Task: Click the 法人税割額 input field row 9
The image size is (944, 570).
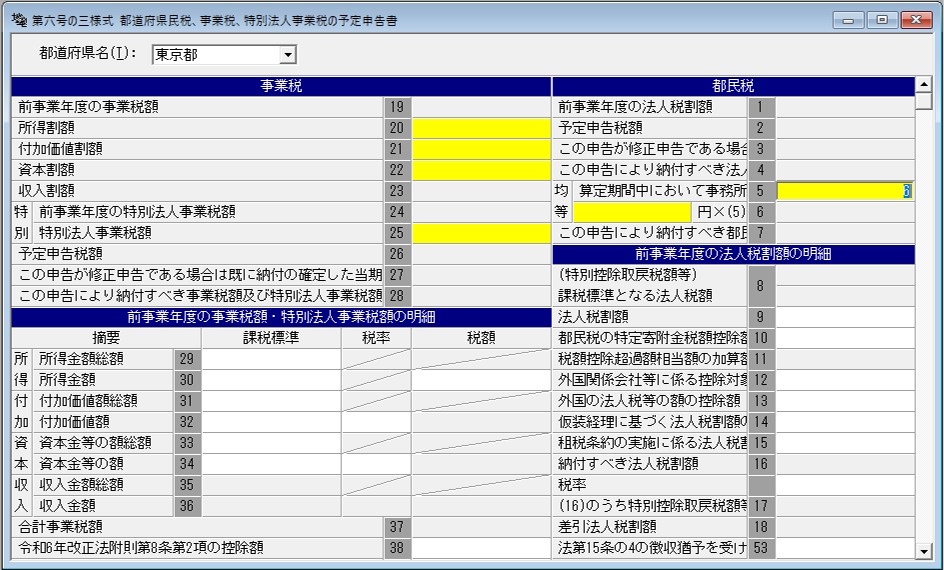Action: tap(845, 317)
